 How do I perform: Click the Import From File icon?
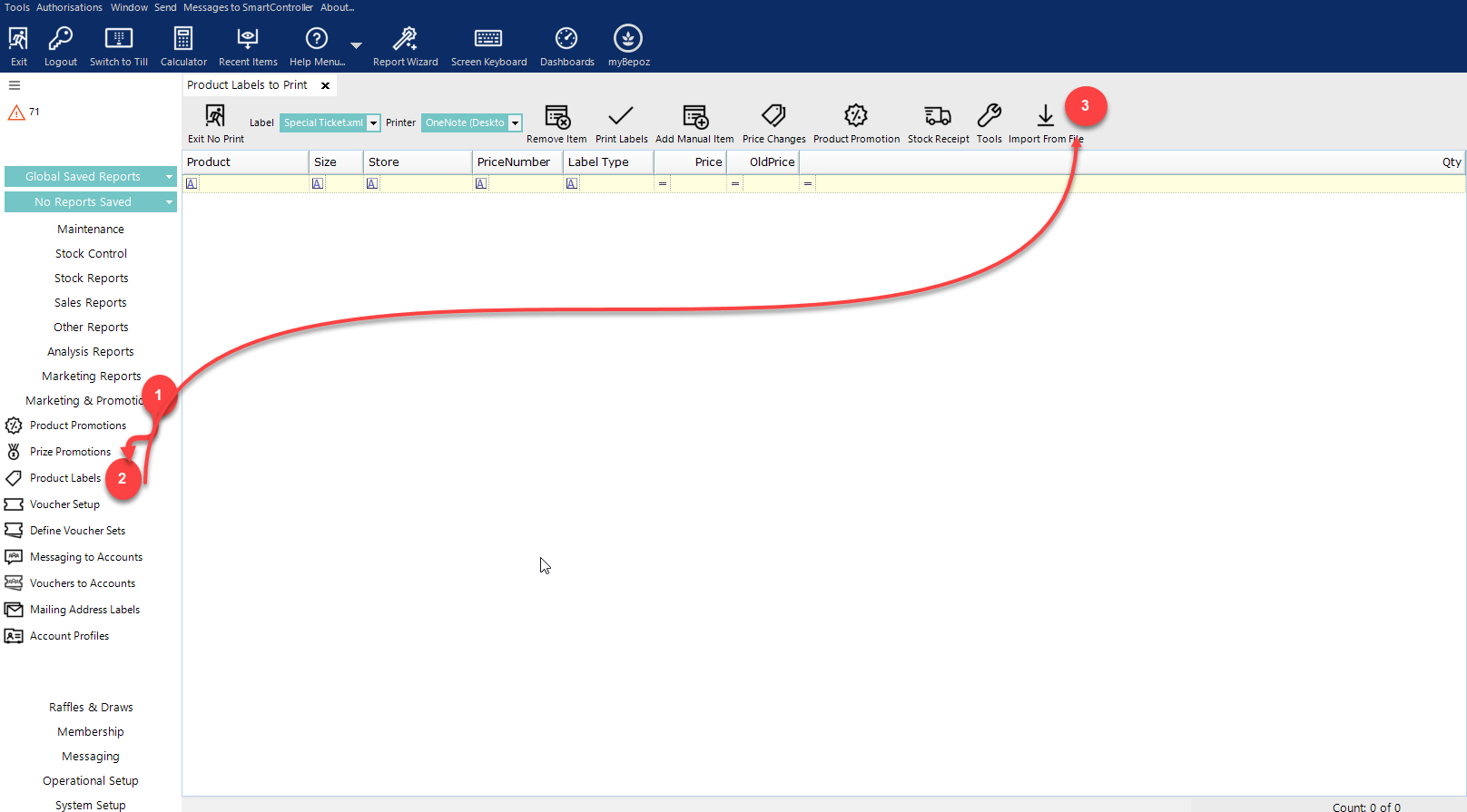tap(1045, 116)
